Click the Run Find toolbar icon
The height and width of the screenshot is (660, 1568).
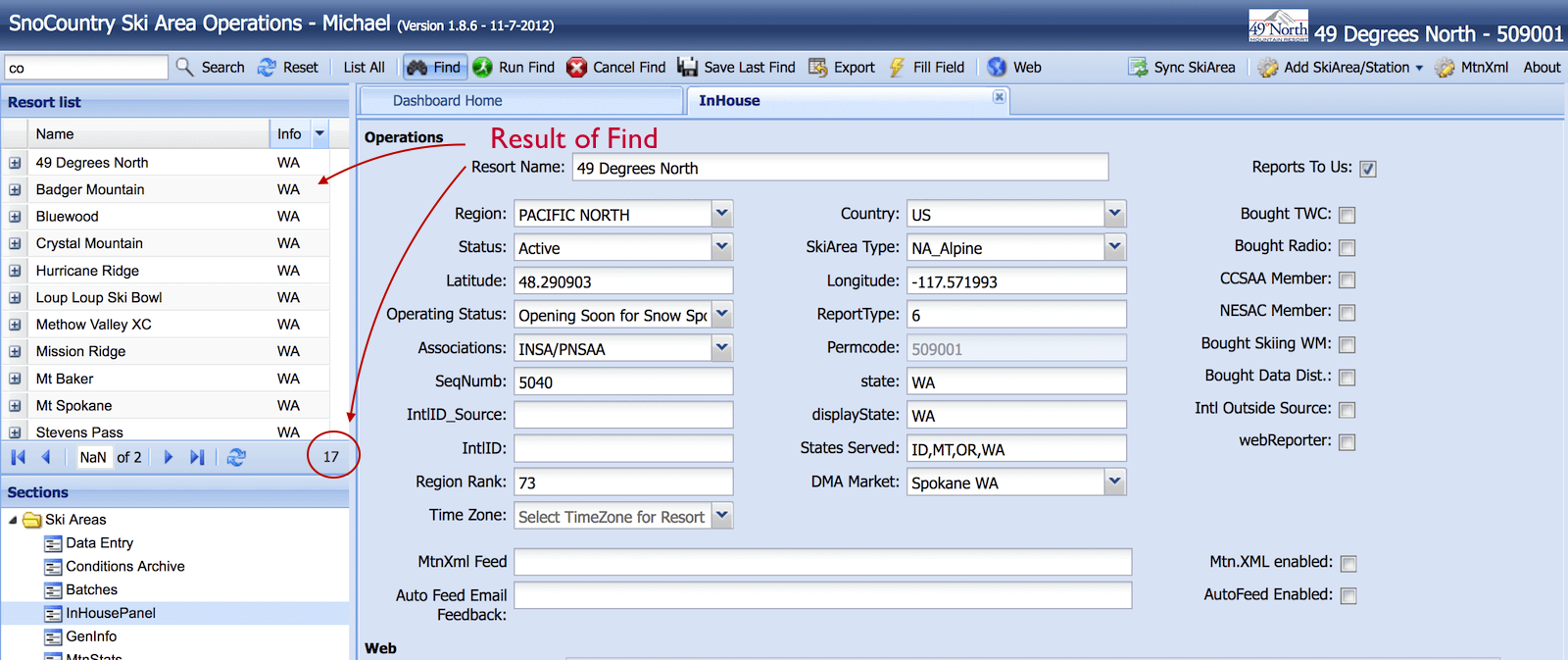click(482, 67)
